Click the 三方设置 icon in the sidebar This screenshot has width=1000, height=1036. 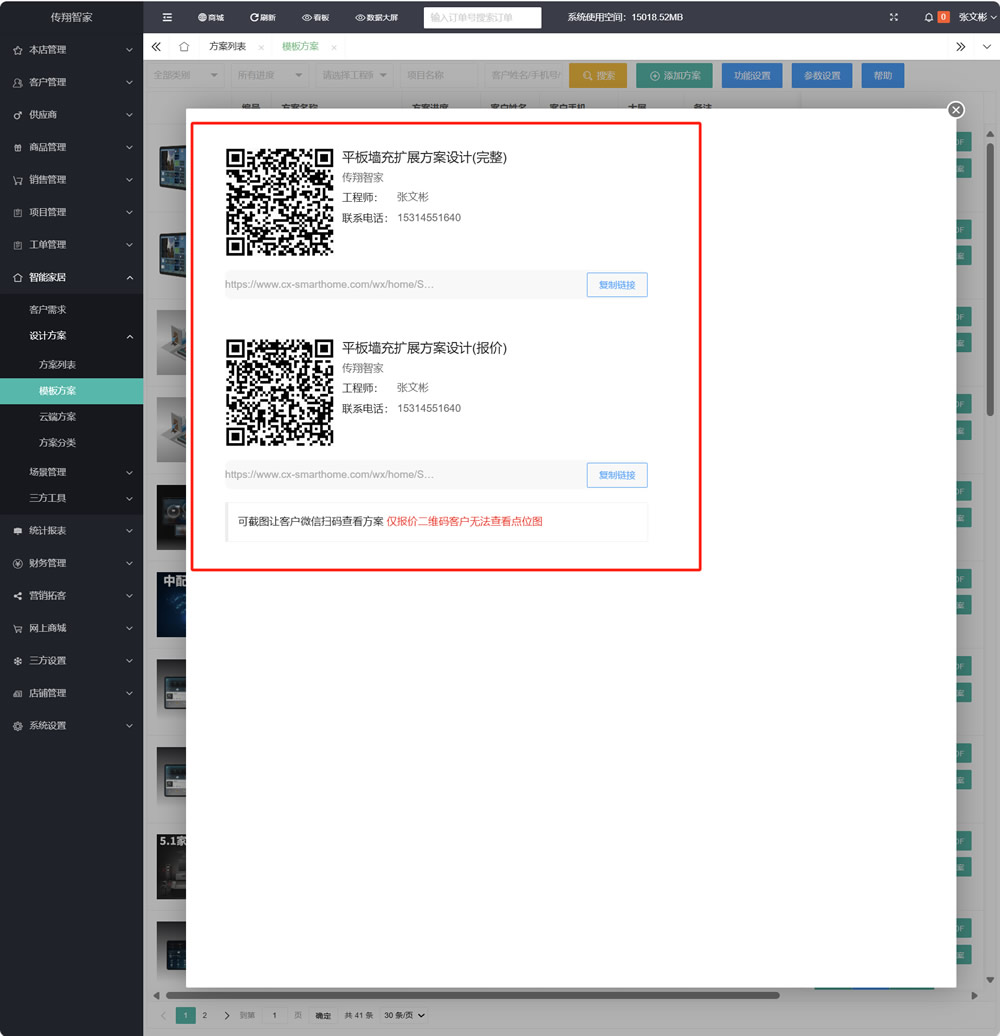[18, 661]
